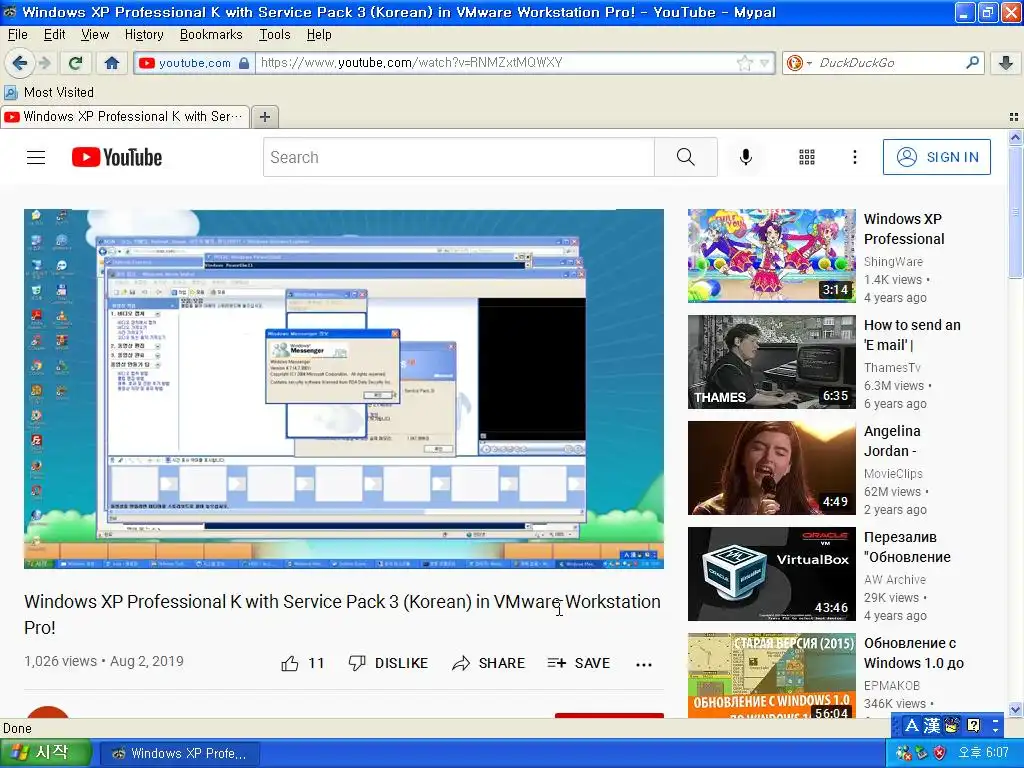This screenshot has width=1024, height=768.
Task: Open the list all tabs button
Action: 1014,117
